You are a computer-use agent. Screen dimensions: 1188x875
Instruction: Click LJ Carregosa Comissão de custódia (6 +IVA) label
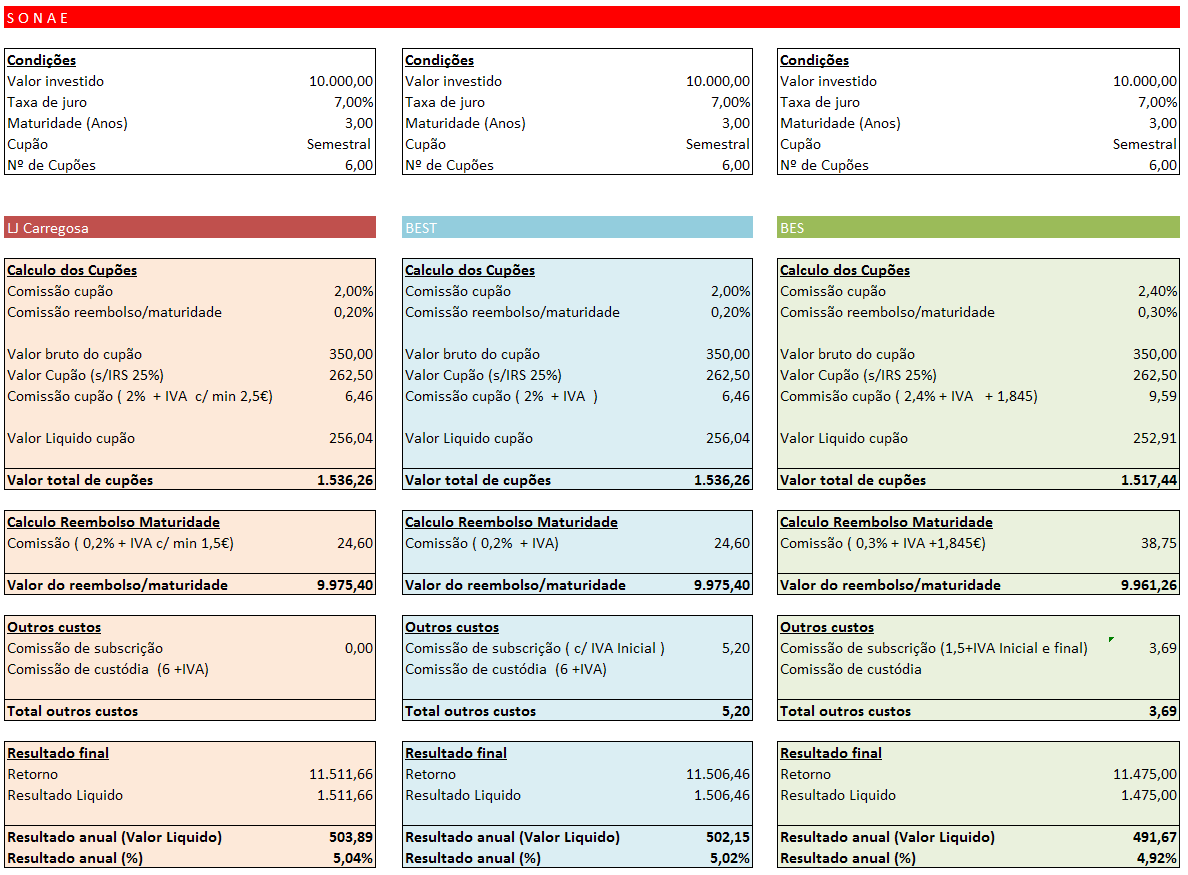[x=108, y=669]
